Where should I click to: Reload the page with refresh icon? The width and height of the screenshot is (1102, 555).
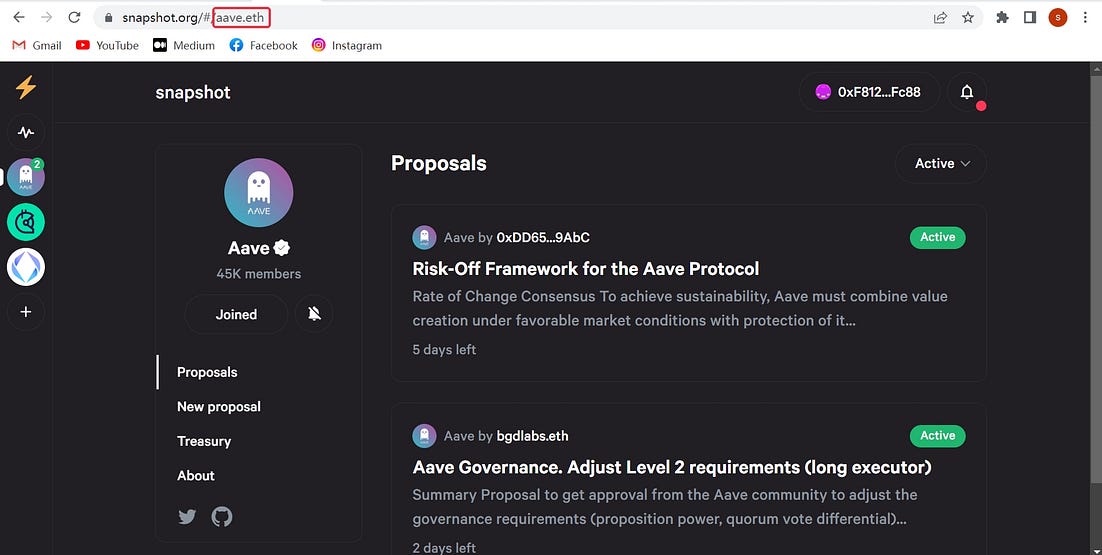(74, 18)
